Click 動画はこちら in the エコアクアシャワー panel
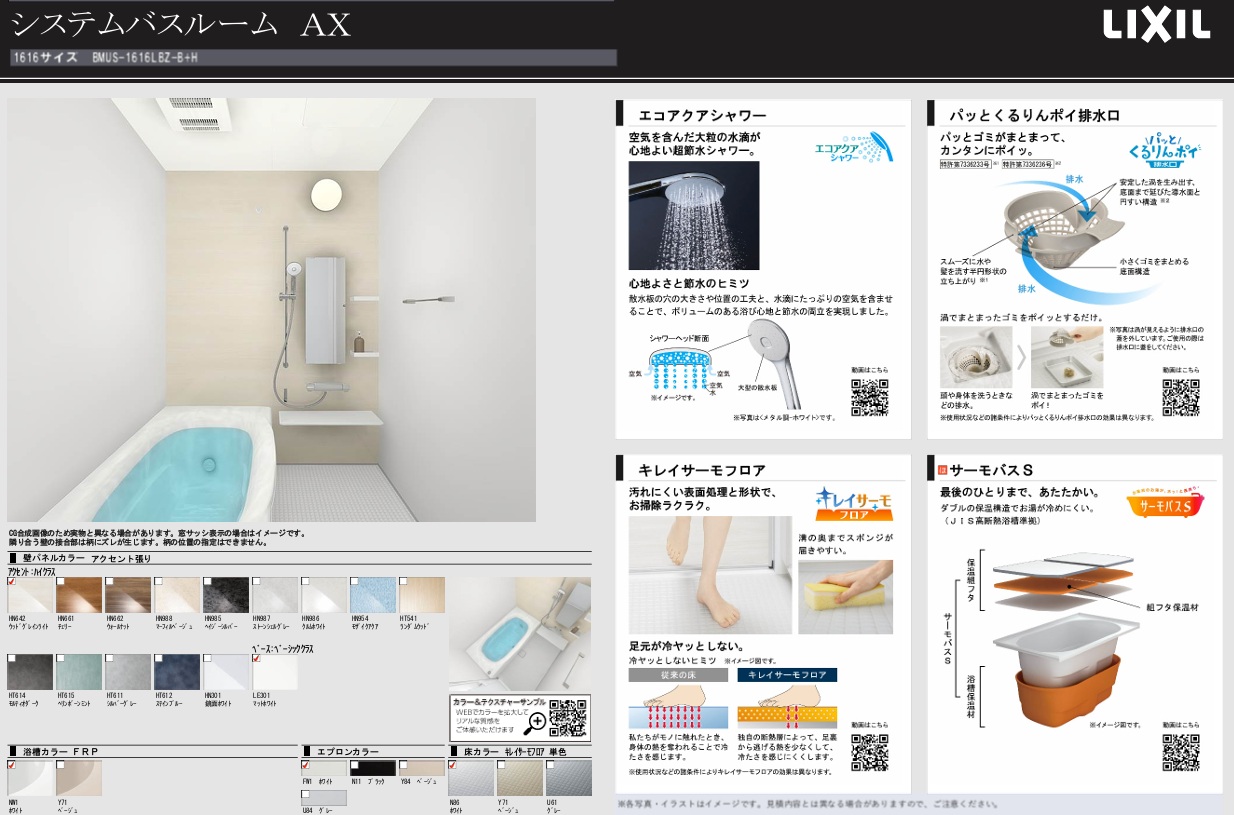This screenshot has height=815, width=1234. coord(869,370)
